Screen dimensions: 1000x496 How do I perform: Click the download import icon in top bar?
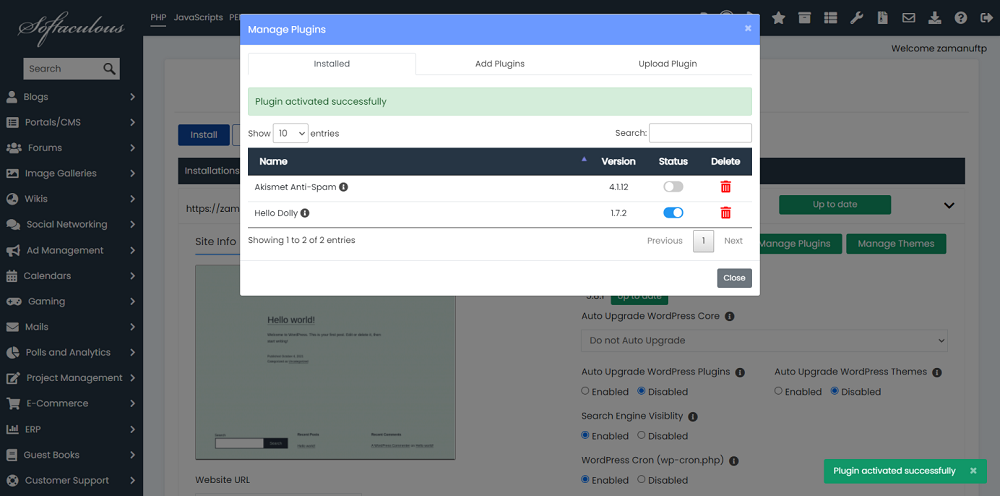935,18
